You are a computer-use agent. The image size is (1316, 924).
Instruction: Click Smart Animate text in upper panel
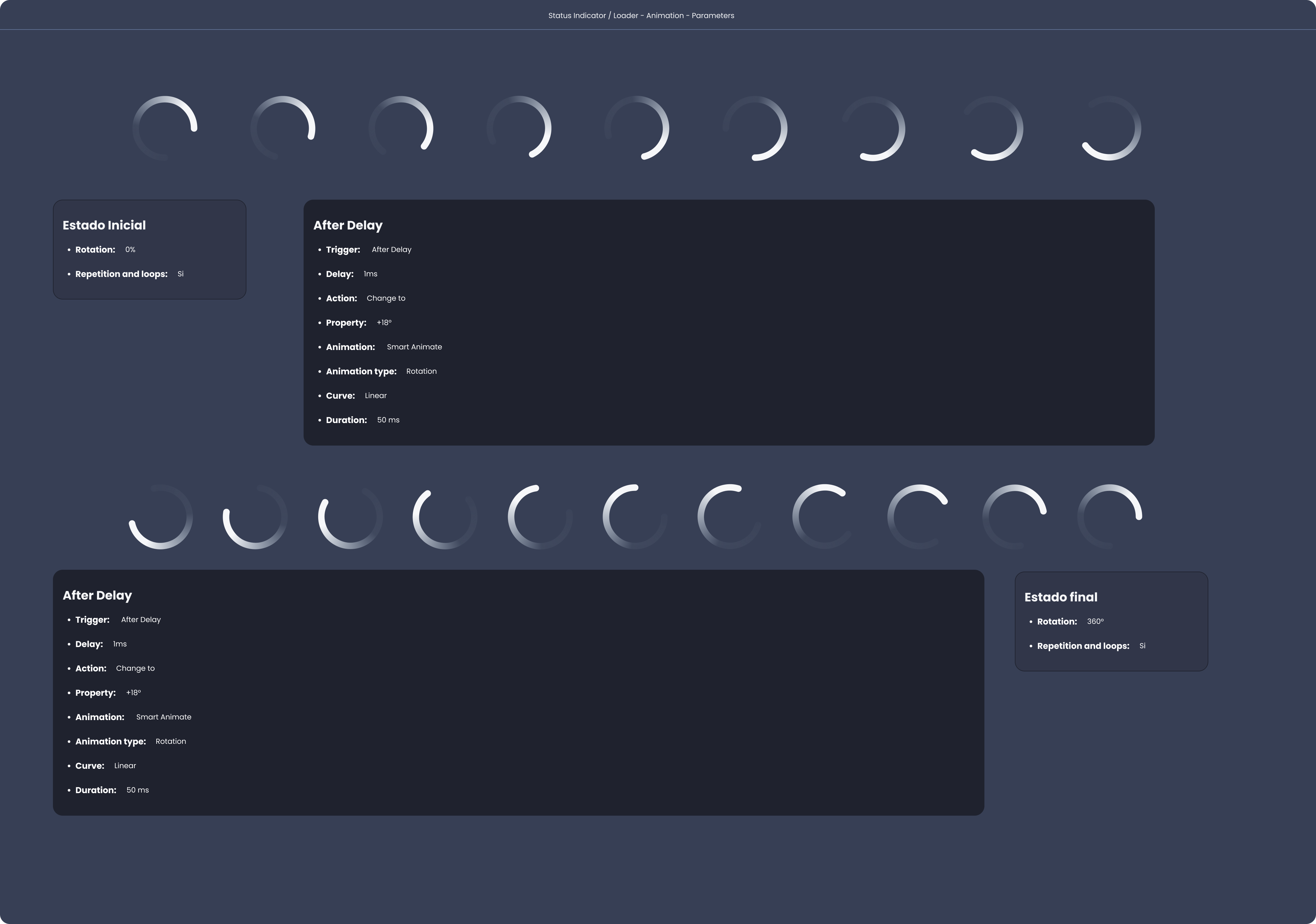414,347
